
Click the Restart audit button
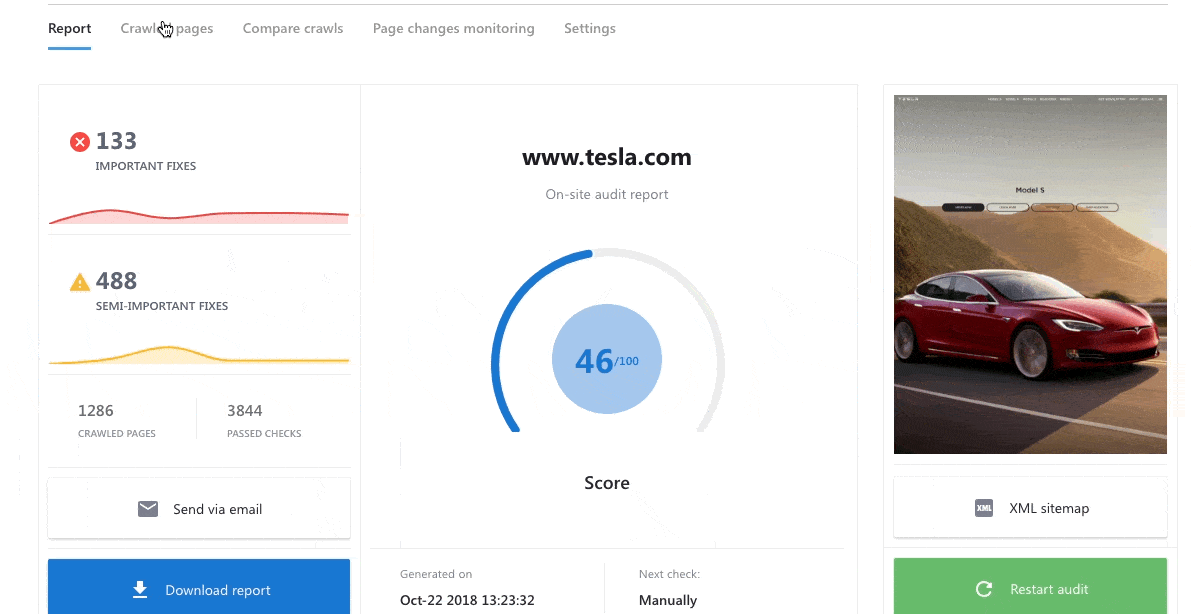pyautogui.click(x=1030, y=587)
